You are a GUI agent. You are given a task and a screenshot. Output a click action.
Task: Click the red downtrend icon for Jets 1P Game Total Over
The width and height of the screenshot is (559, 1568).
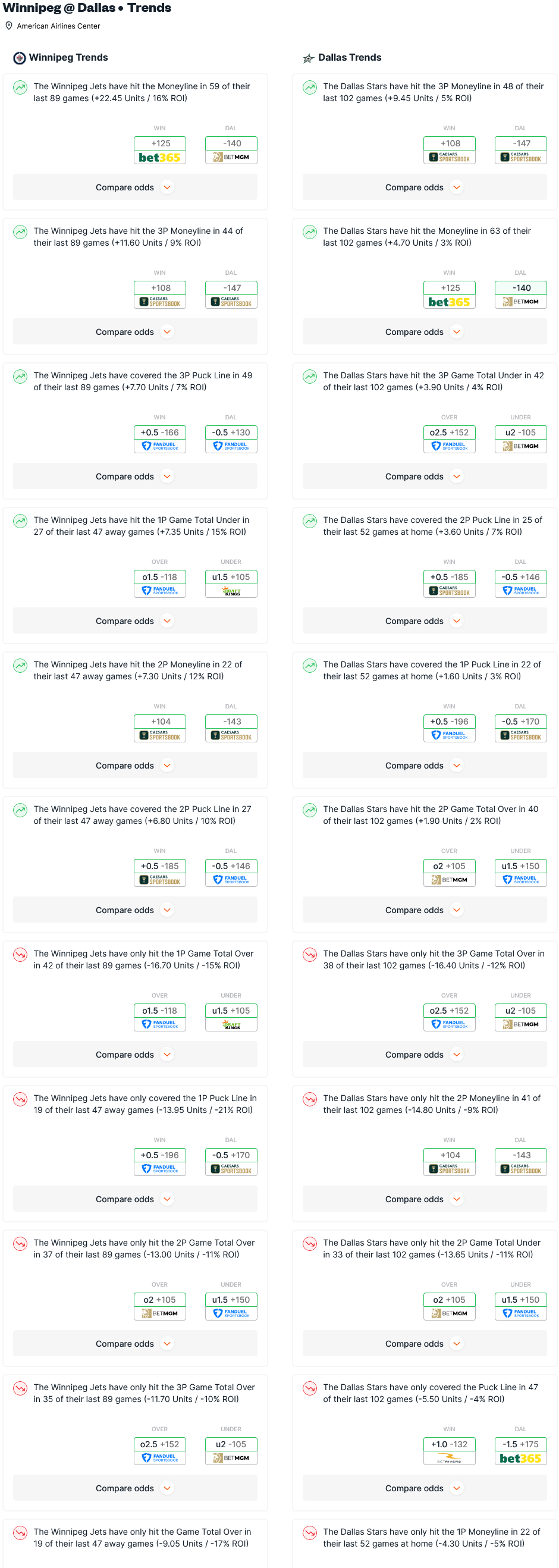[x=20, y=954]
